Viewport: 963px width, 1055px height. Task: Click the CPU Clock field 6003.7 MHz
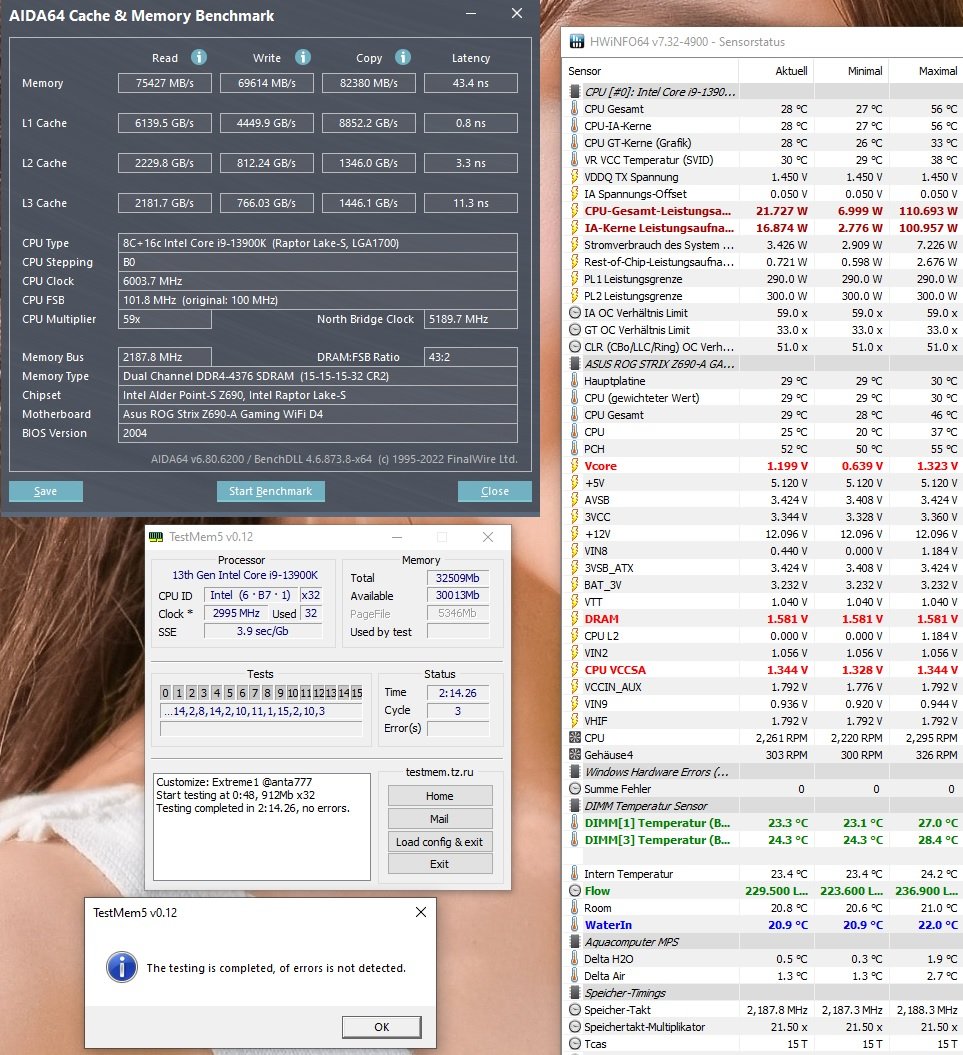click(318, 281)
